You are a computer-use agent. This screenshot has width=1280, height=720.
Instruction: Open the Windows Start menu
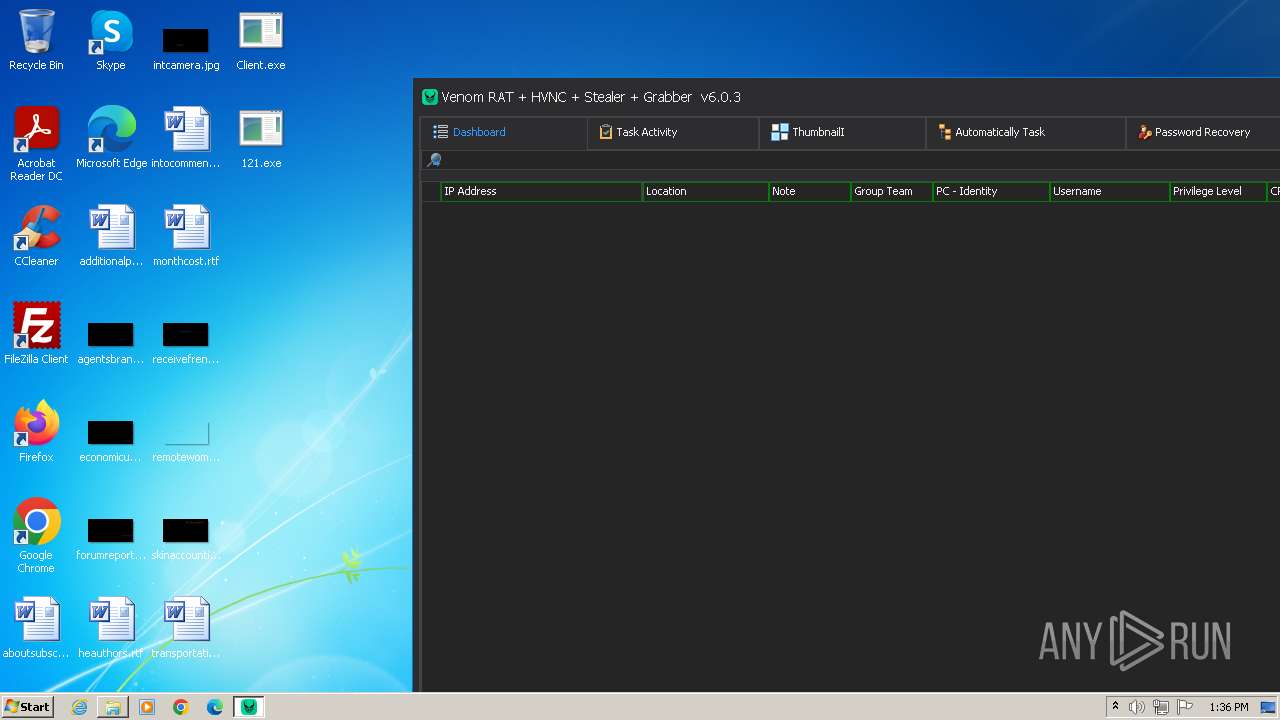click(x=27, y=707)
